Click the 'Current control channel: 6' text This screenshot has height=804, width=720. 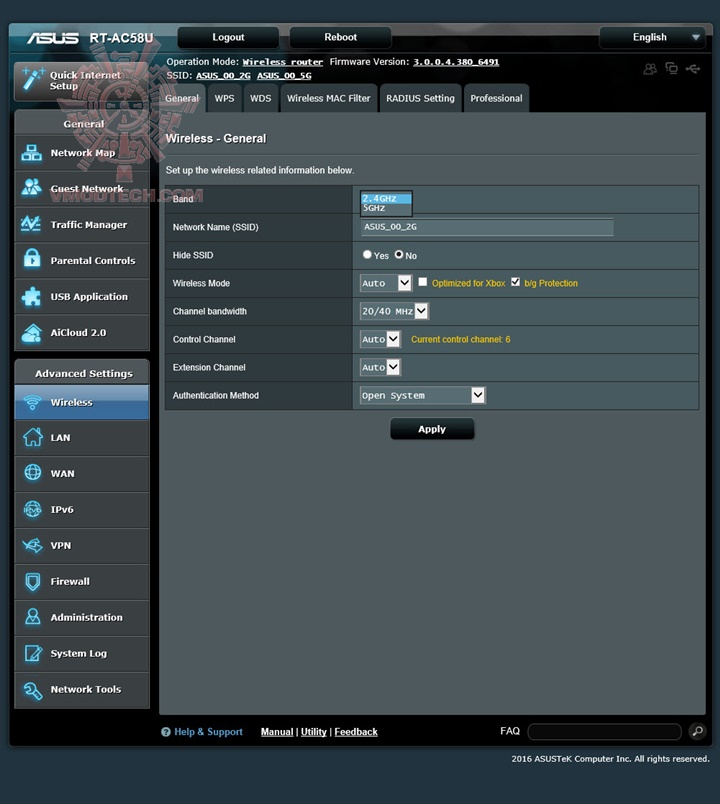click(x=461, y=339)
